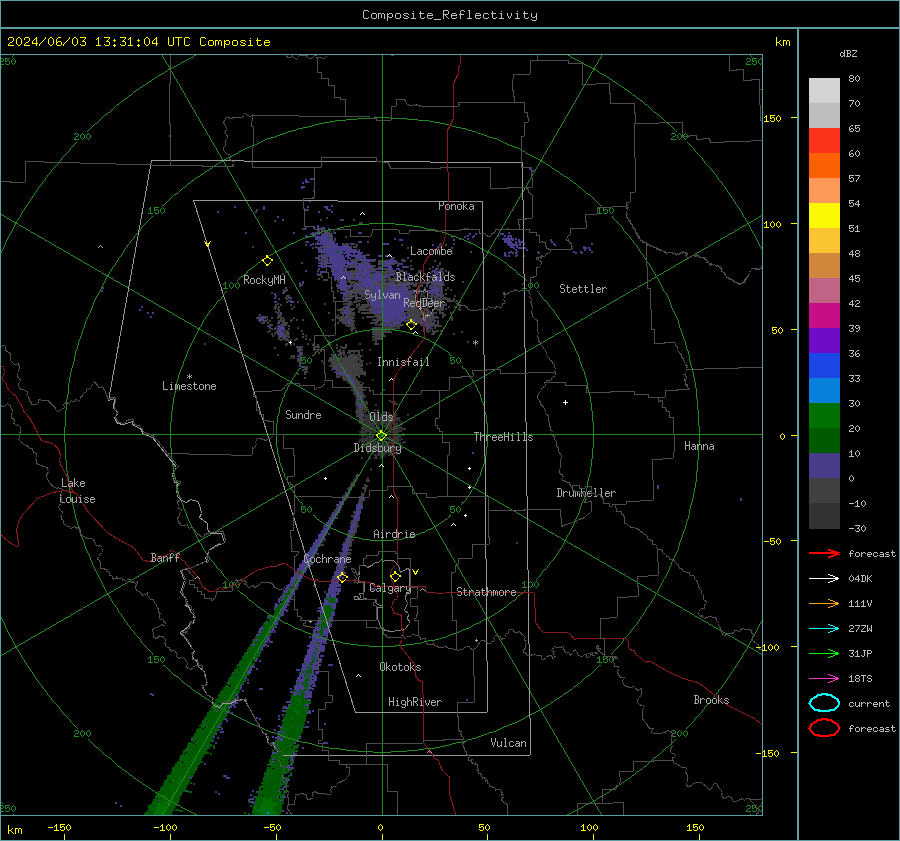Click the green swatch between 30 and 20 dBZ
Viewport: 900px width, 841px height.
[824, 416]
